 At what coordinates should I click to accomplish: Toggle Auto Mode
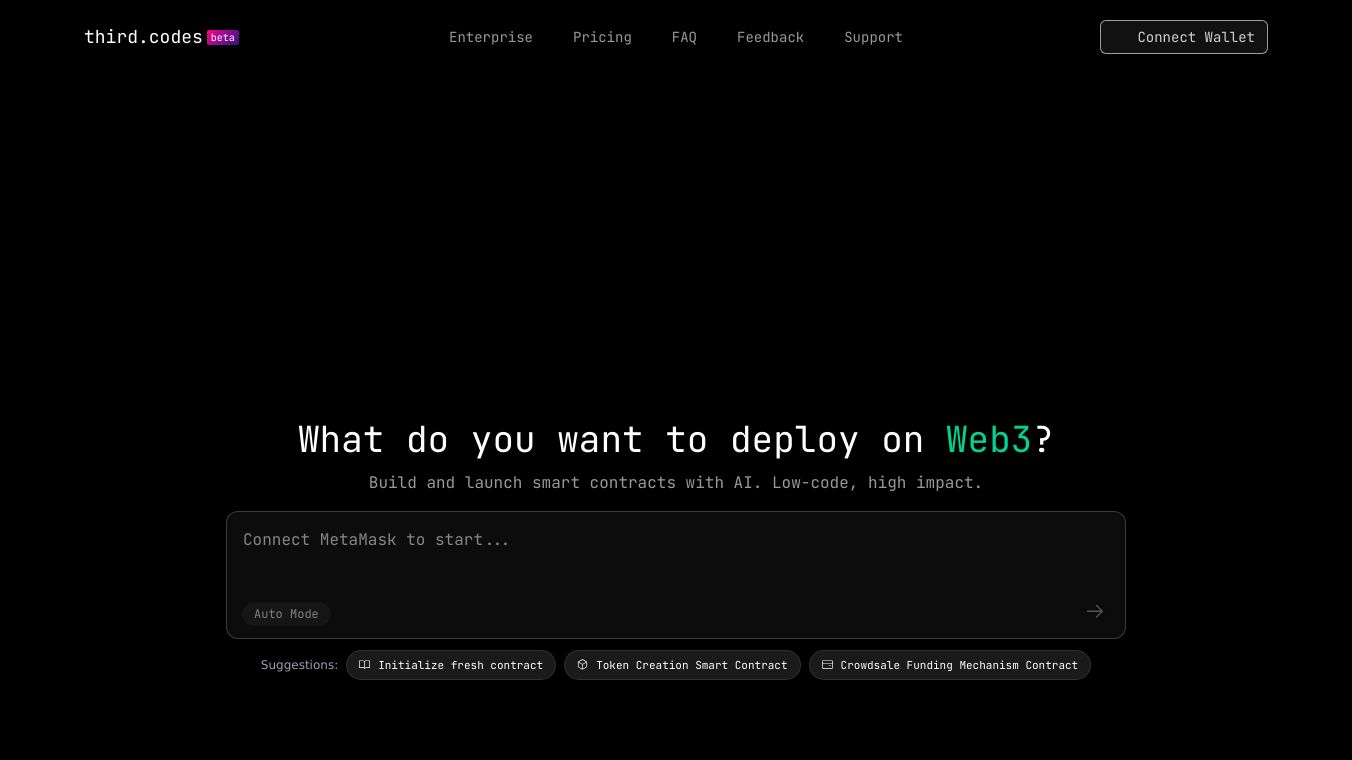286,614
